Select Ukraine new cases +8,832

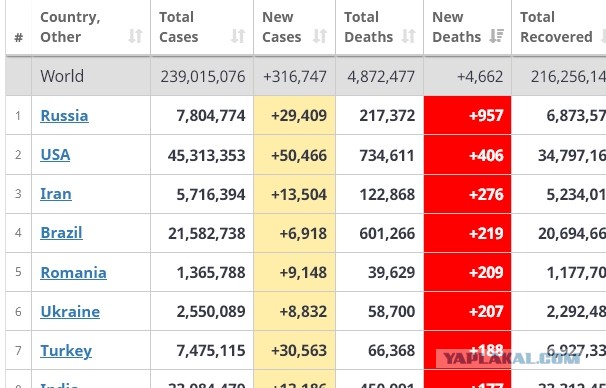(x=303, y=311)
